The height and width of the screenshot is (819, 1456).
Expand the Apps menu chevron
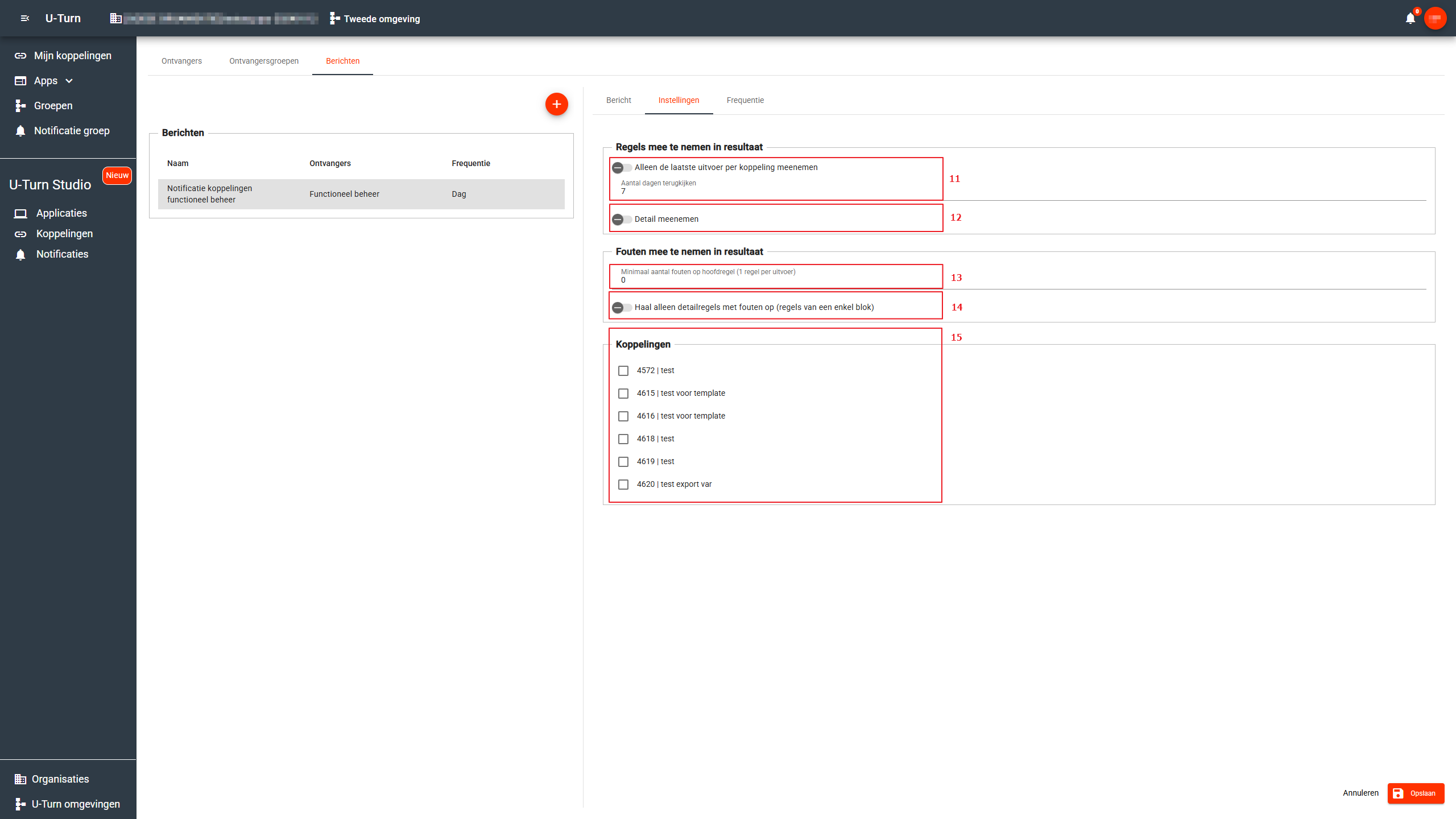pyautogui.click(x=69, y=81)
